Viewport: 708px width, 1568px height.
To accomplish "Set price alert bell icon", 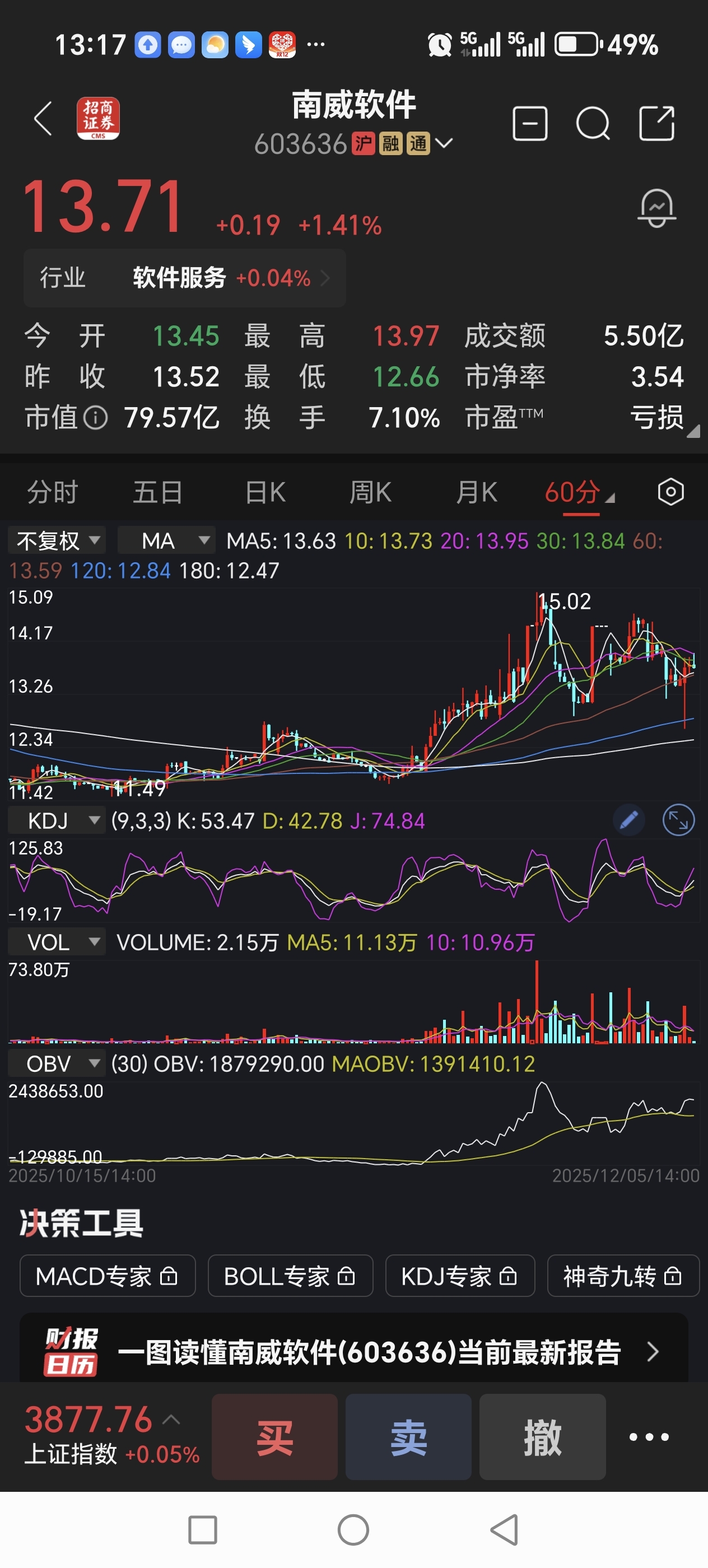I will pos(656,208).
